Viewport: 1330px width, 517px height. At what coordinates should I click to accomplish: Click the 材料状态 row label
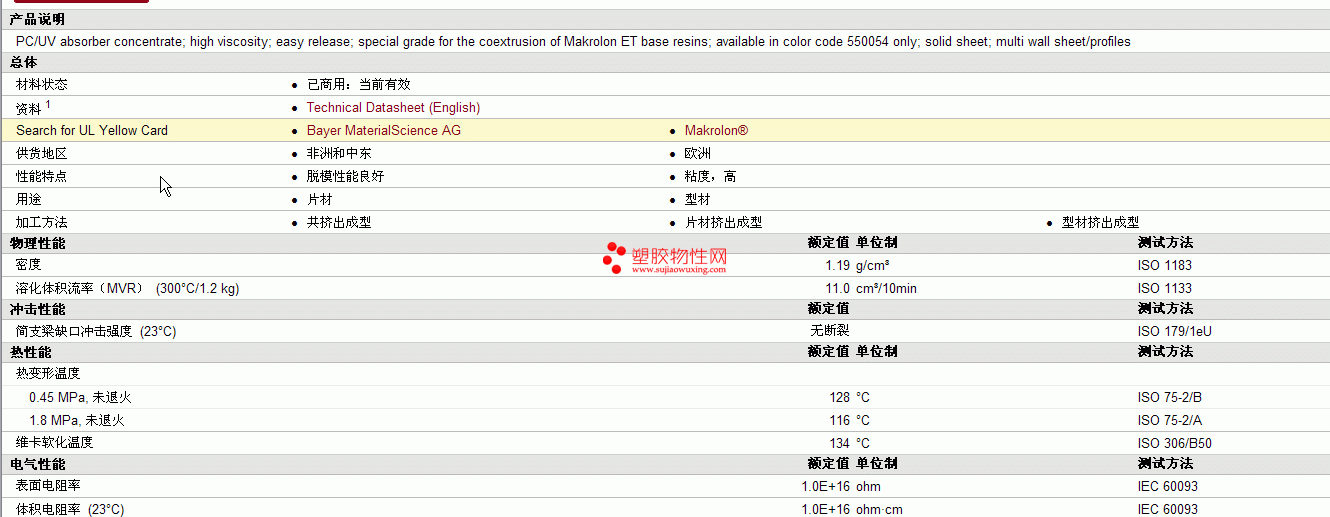click(x=42, y=84)
